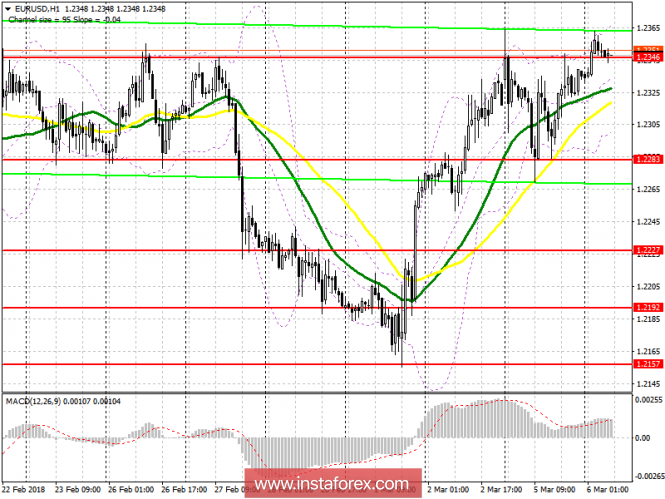The width and height of the screenshot is (665, 499).
Task: Select the red 1.2283 horizontal line
Action: click(316, 159)
